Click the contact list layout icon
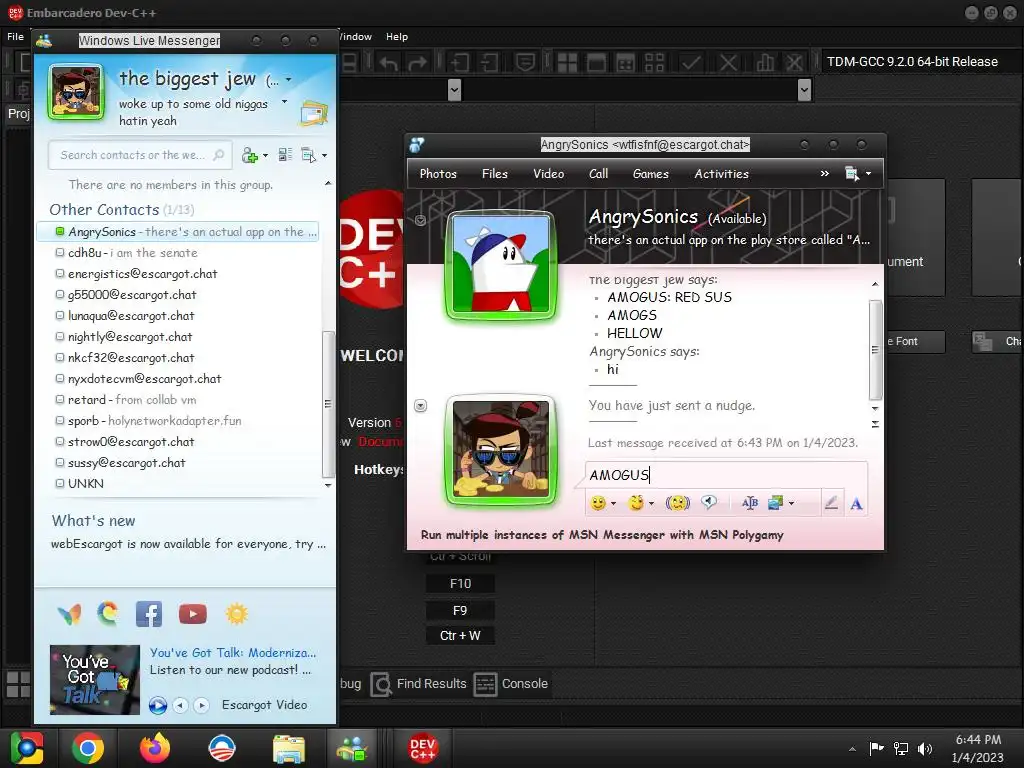 click(x=285, y=155)
